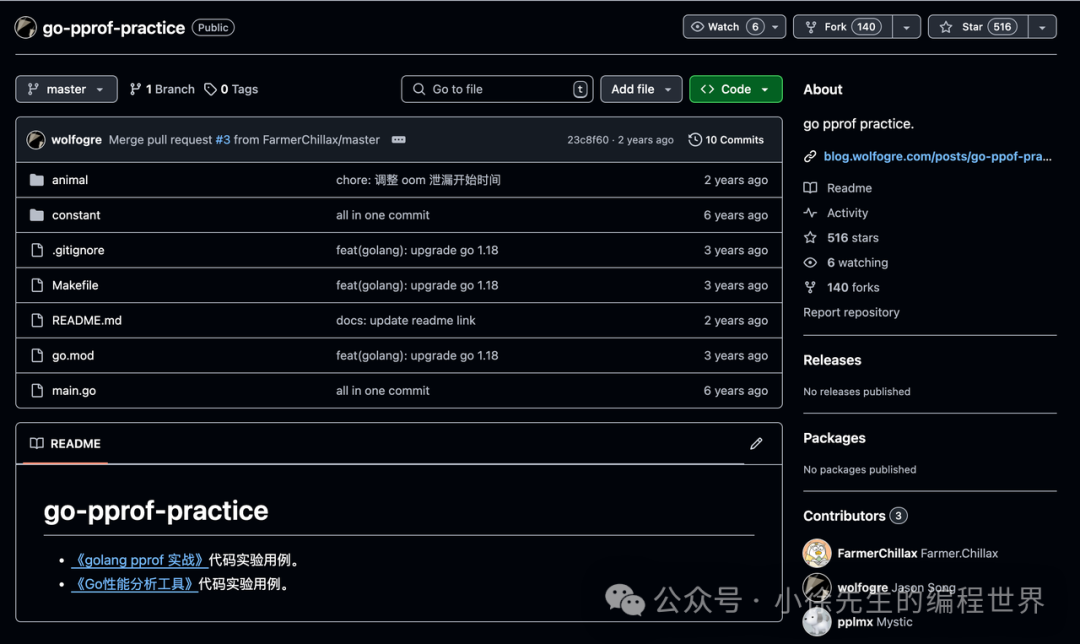
Task: Open the wolfogre author link in commit bar
Action: coord(76,140)
